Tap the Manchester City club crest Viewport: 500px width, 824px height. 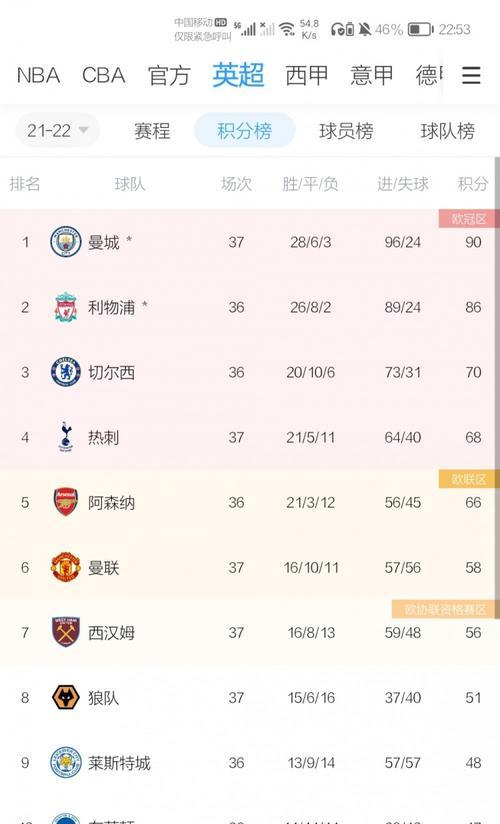click(66, 242)
